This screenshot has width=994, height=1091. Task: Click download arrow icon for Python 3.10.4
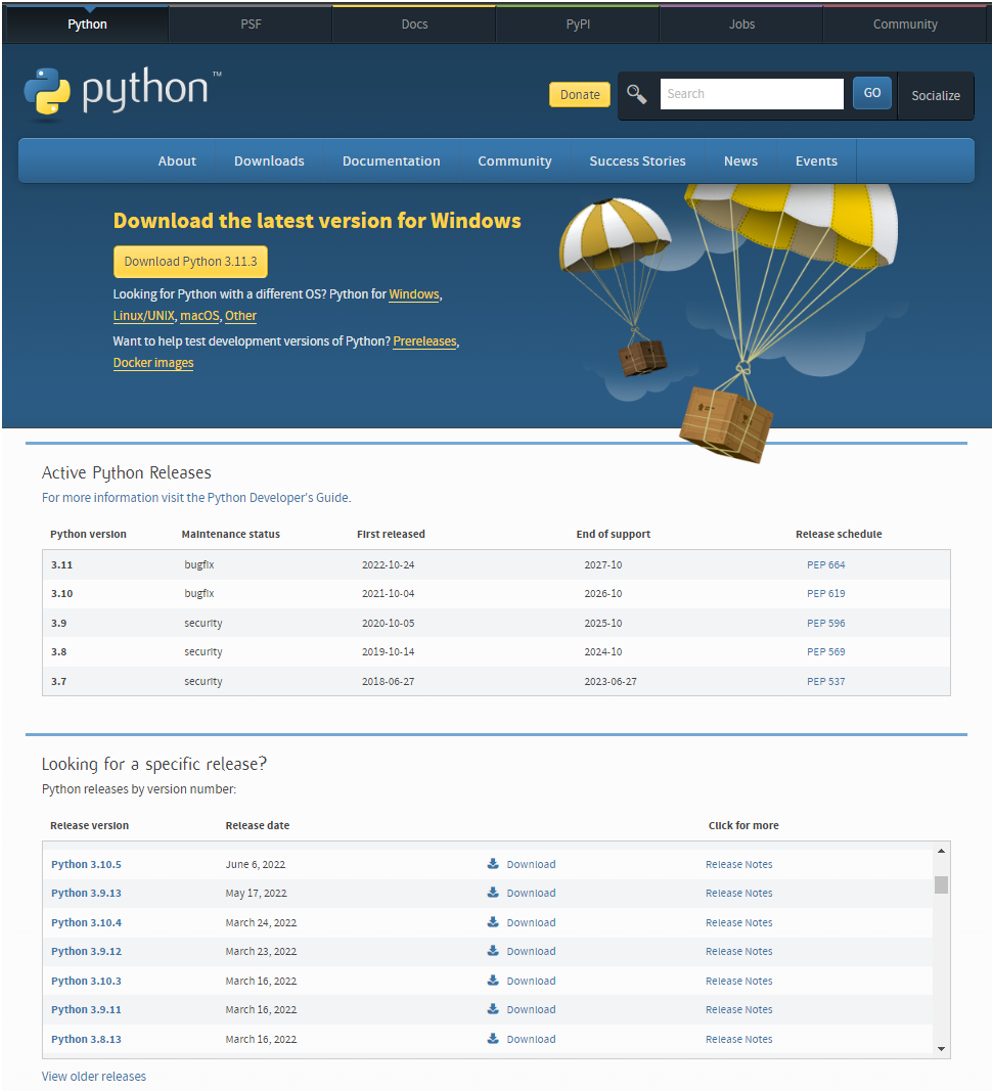coord(493,922)
